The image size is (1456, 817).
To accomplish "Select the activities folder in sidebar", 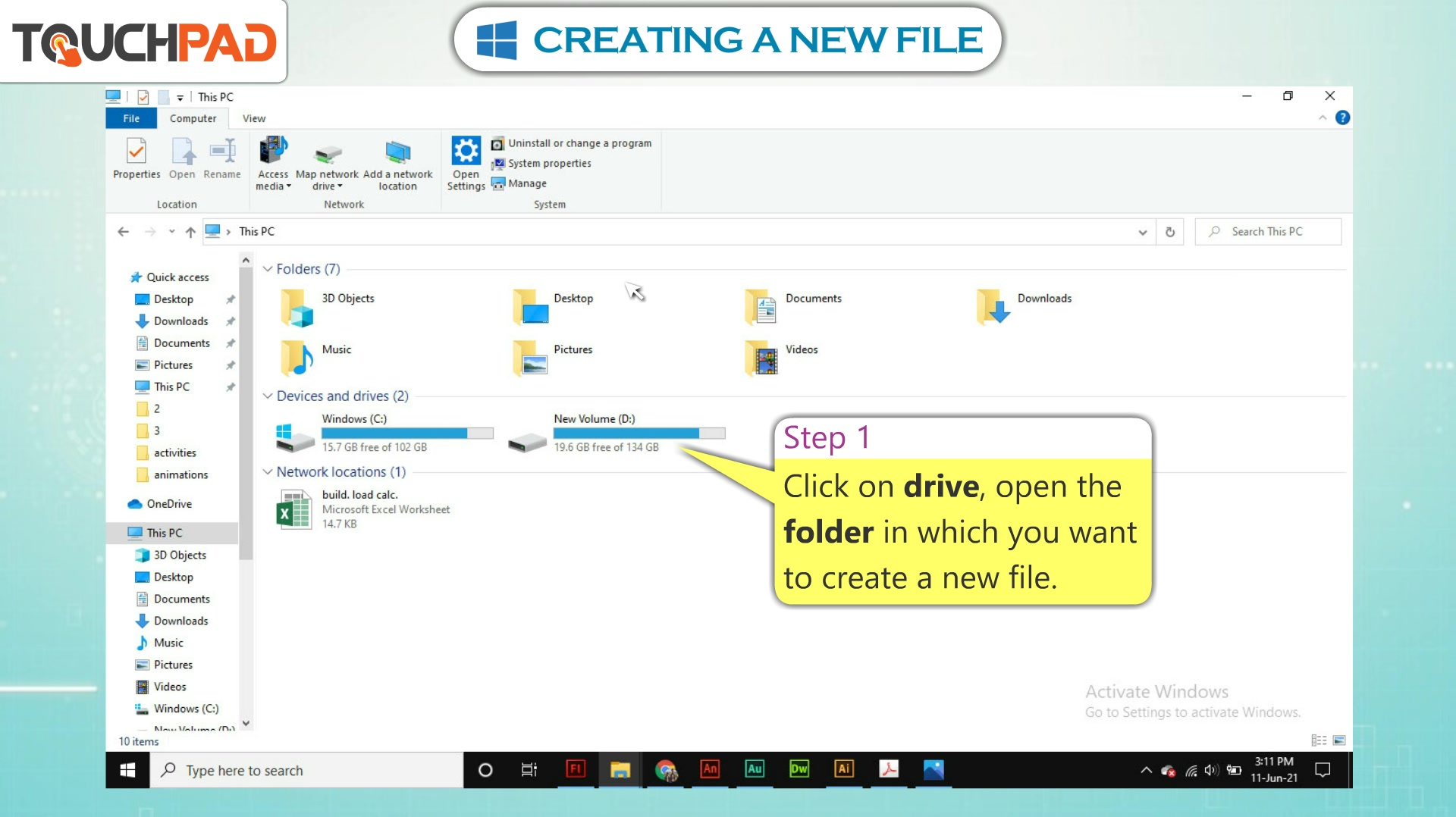I will click(174, 453).
